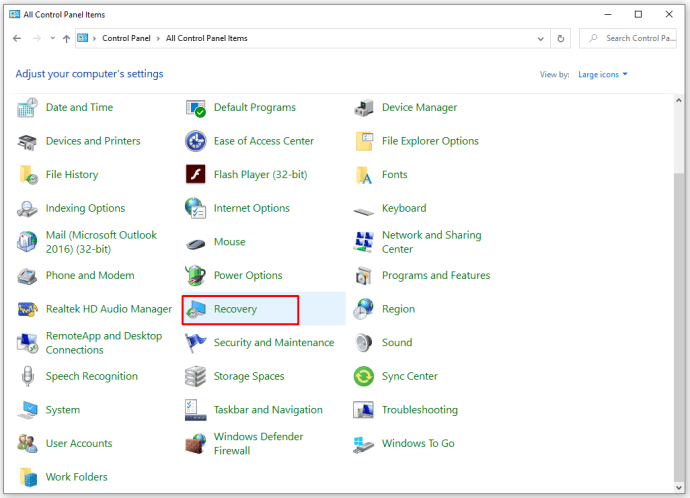The height and width of the screenshot is (498, 690).
Task: Open the Keyboard text link
Action: 404,208
